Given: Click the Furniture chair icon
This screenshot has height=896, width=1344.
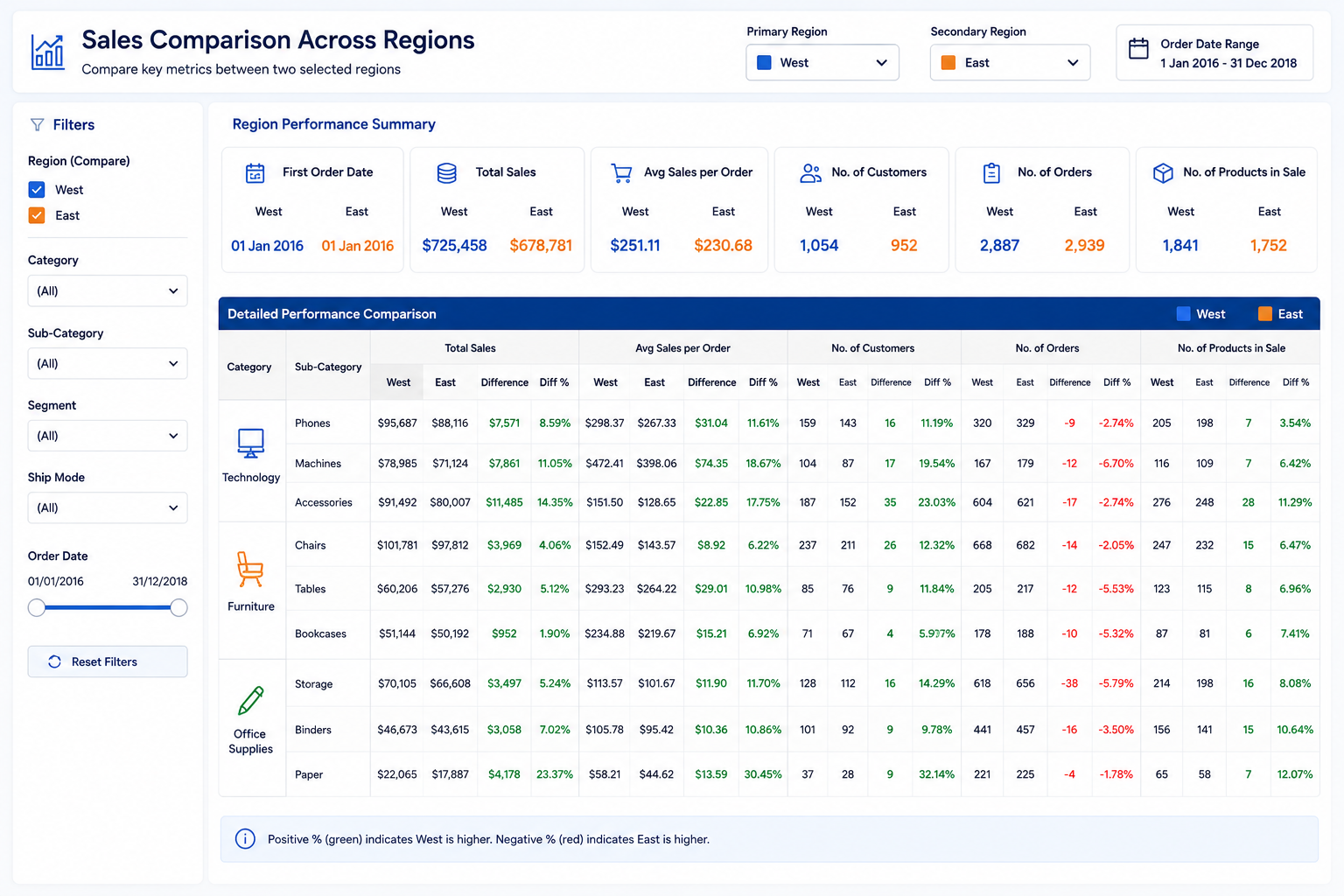Looking at the screenshot, I should tap(250, 570).
